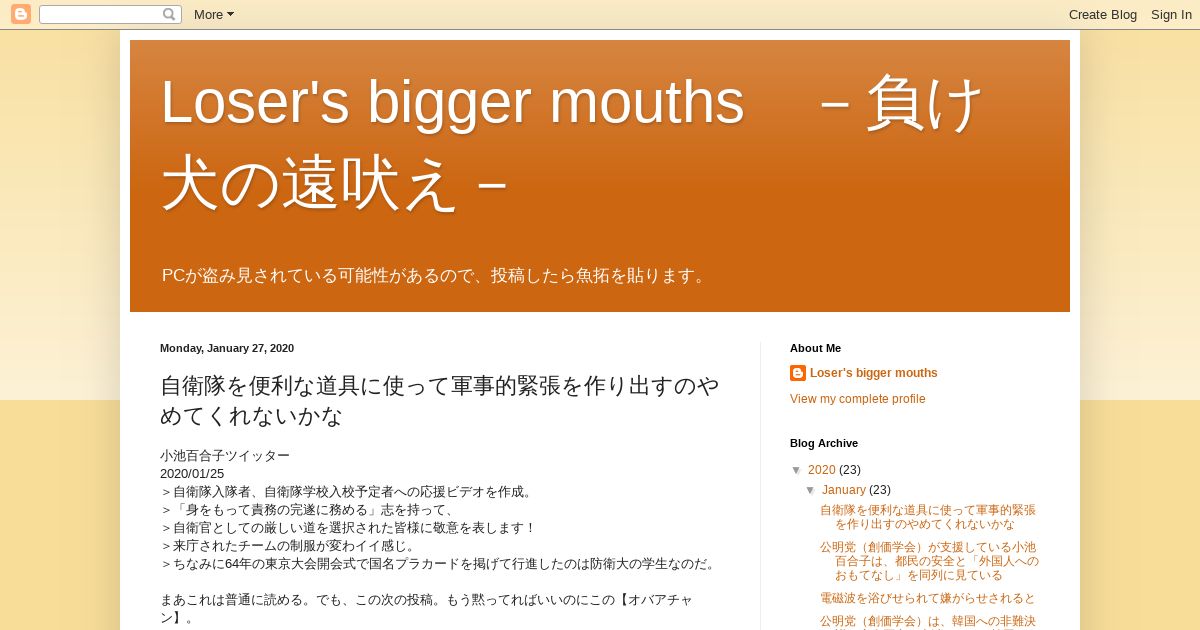The height and width of the screenshot is (630, 1200).
Task: Click the line ＞ちなみに64年の東京大会開会式
Action: (439, 564)
